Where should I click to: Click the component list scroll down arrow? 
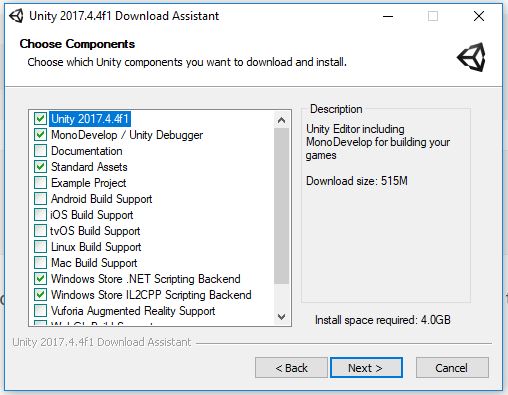pos(281,316)
